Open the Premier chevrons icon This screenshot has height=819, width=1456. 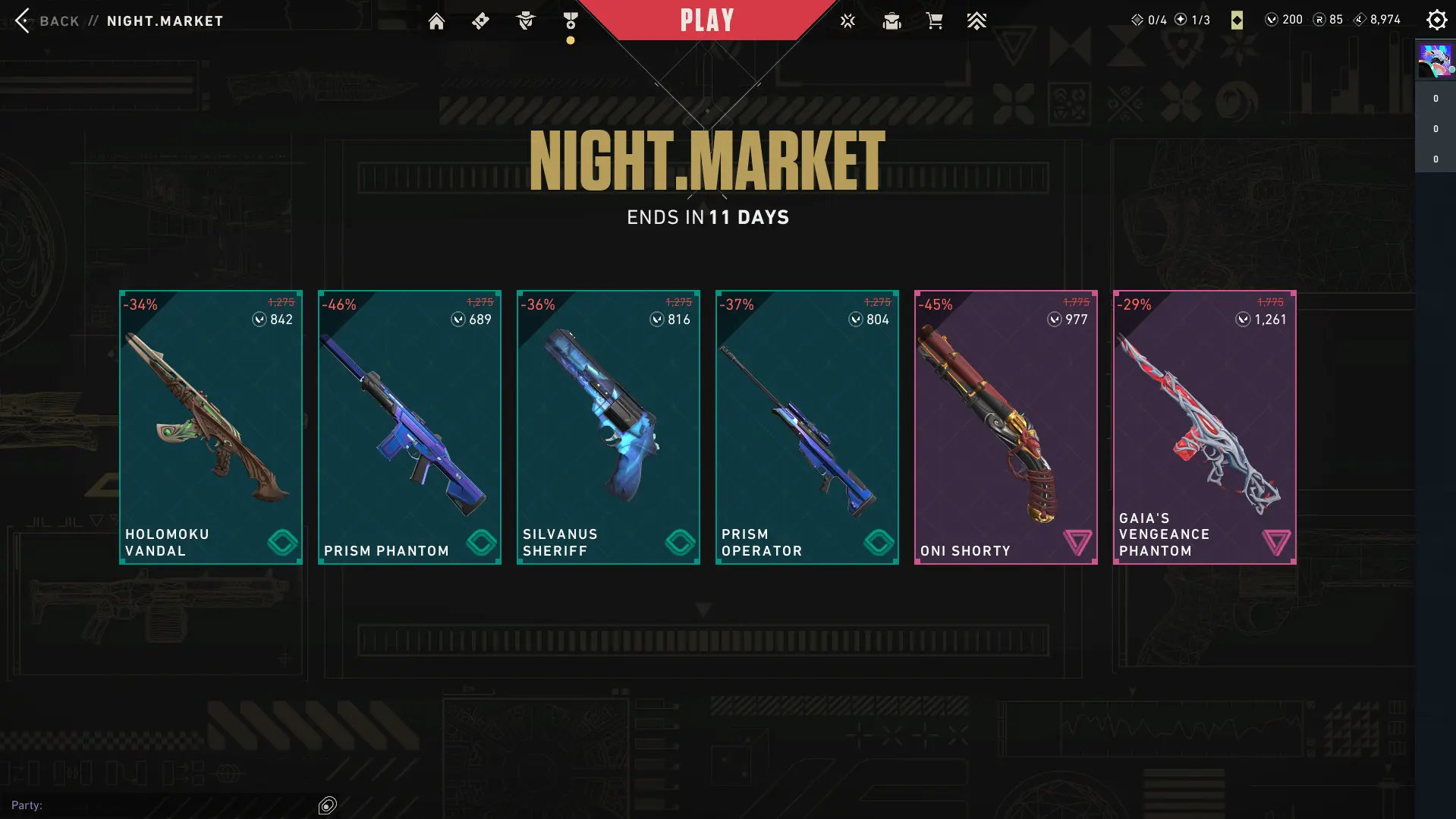976,21
